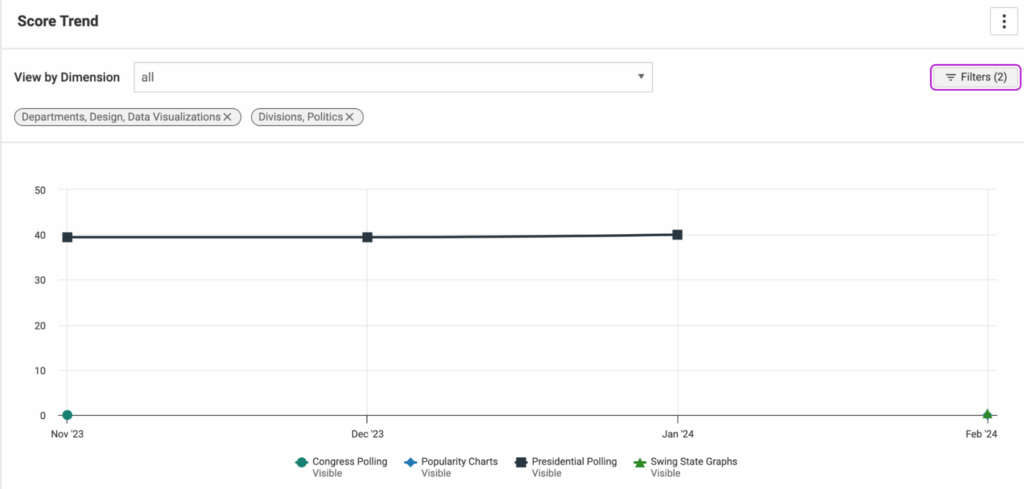Remove the Divisions, Politics filter chip
Image resolution: width=1024 pixels, height=489 pixels.
[x=350, y=117]
